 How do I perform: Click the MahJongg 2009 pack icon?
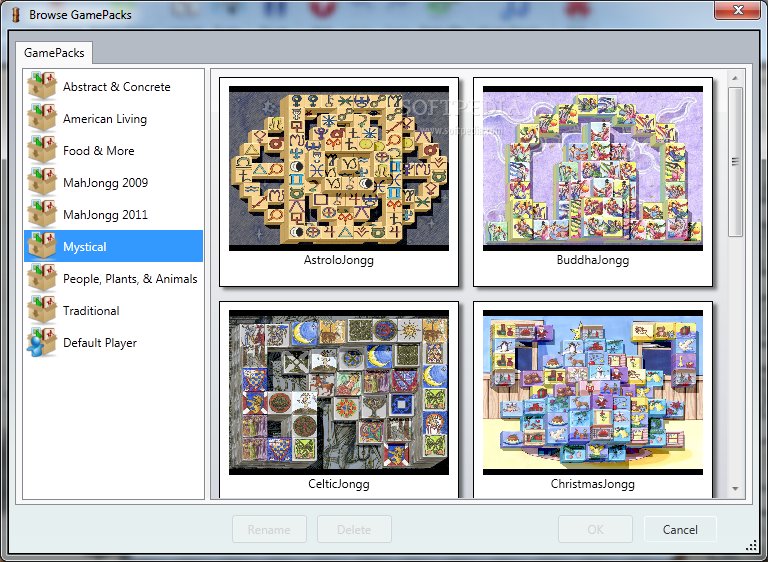[x=42, y=182]
